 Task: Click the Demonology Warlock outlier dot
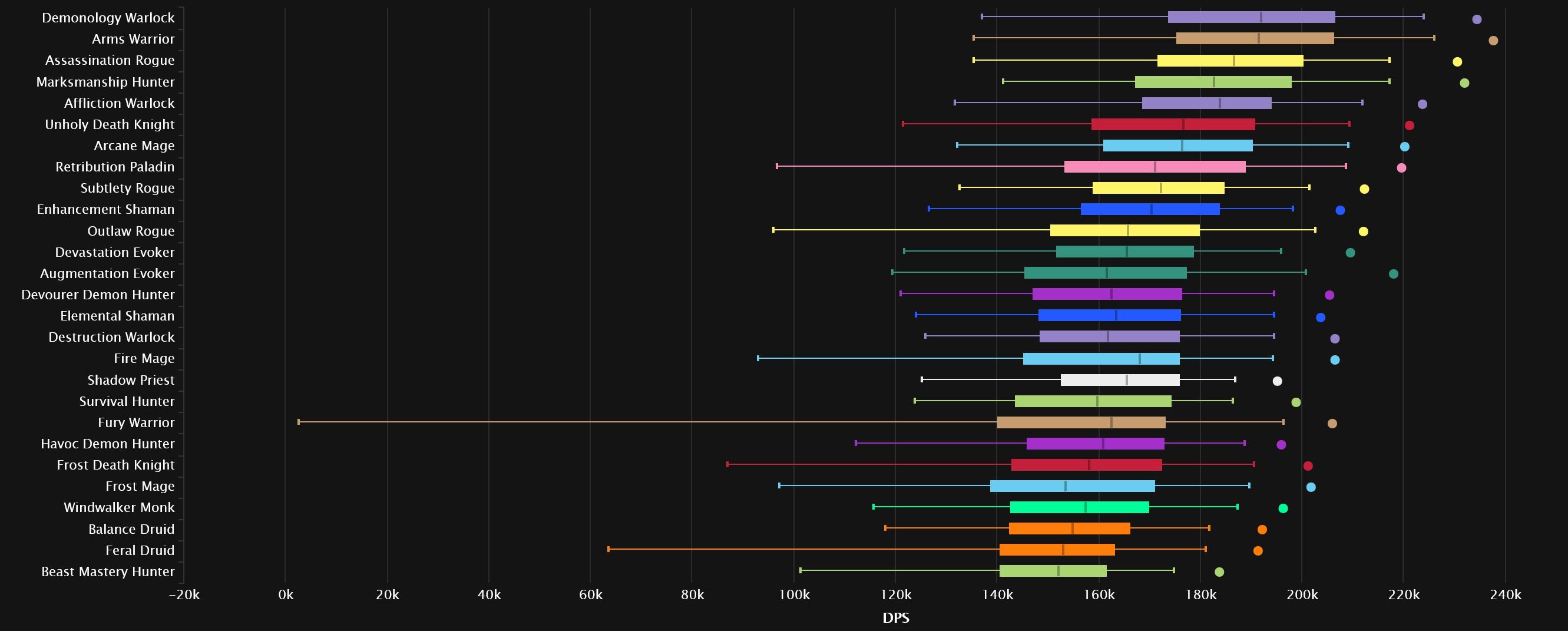[x=1477, y=19]
